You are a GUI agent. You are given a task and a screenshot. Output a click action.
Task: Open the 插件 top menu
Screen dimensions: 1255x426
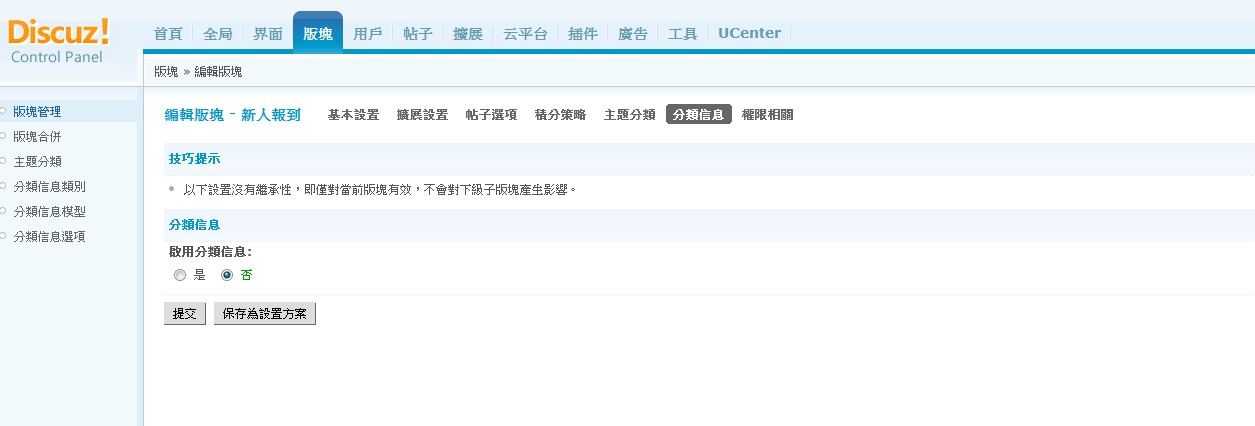[x=583, y=33]
